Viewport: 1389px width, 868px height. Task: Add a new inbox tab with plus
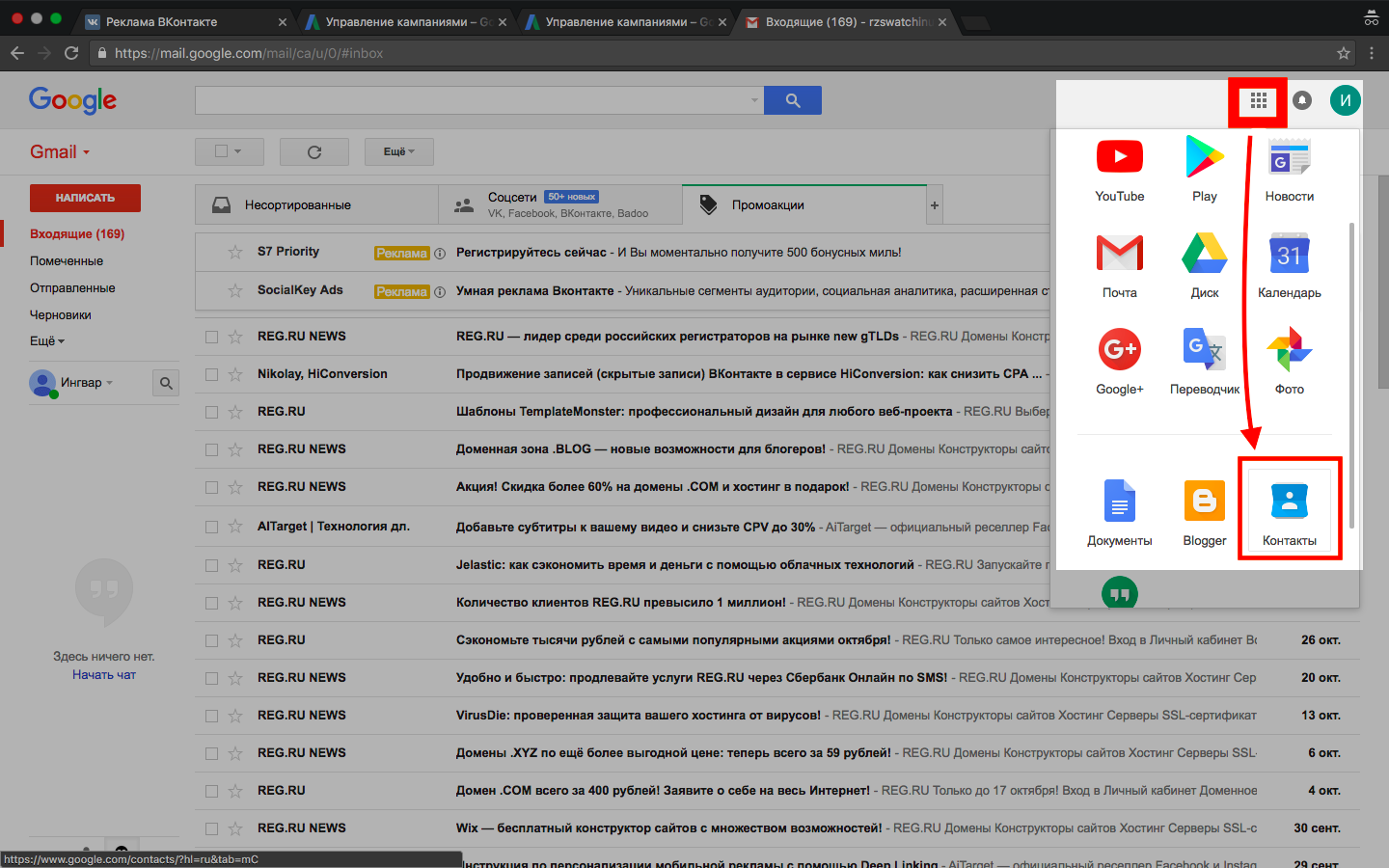click(x=934, y=204)
